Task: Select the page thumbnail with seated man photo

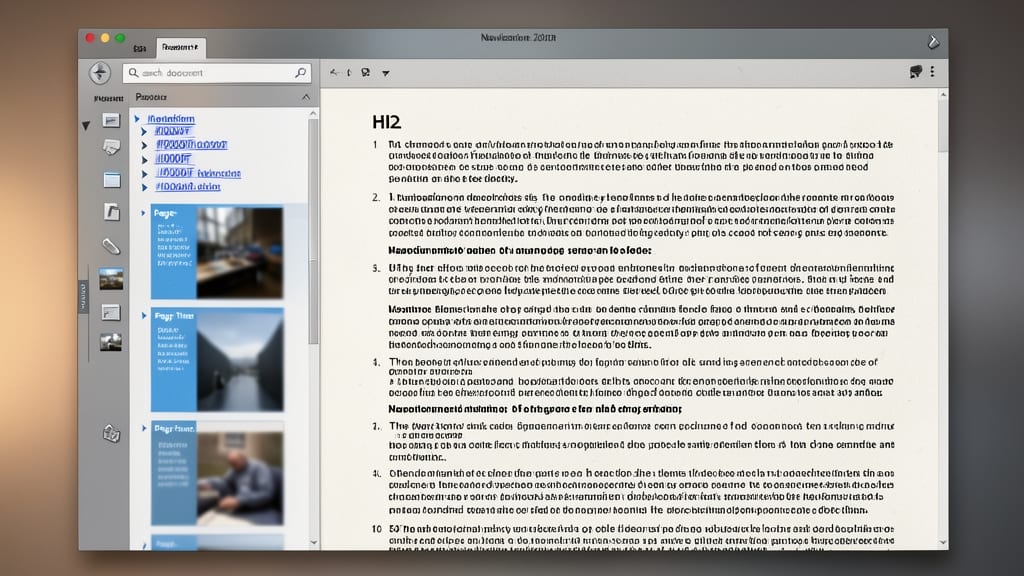Action: [x=217, y=473]
